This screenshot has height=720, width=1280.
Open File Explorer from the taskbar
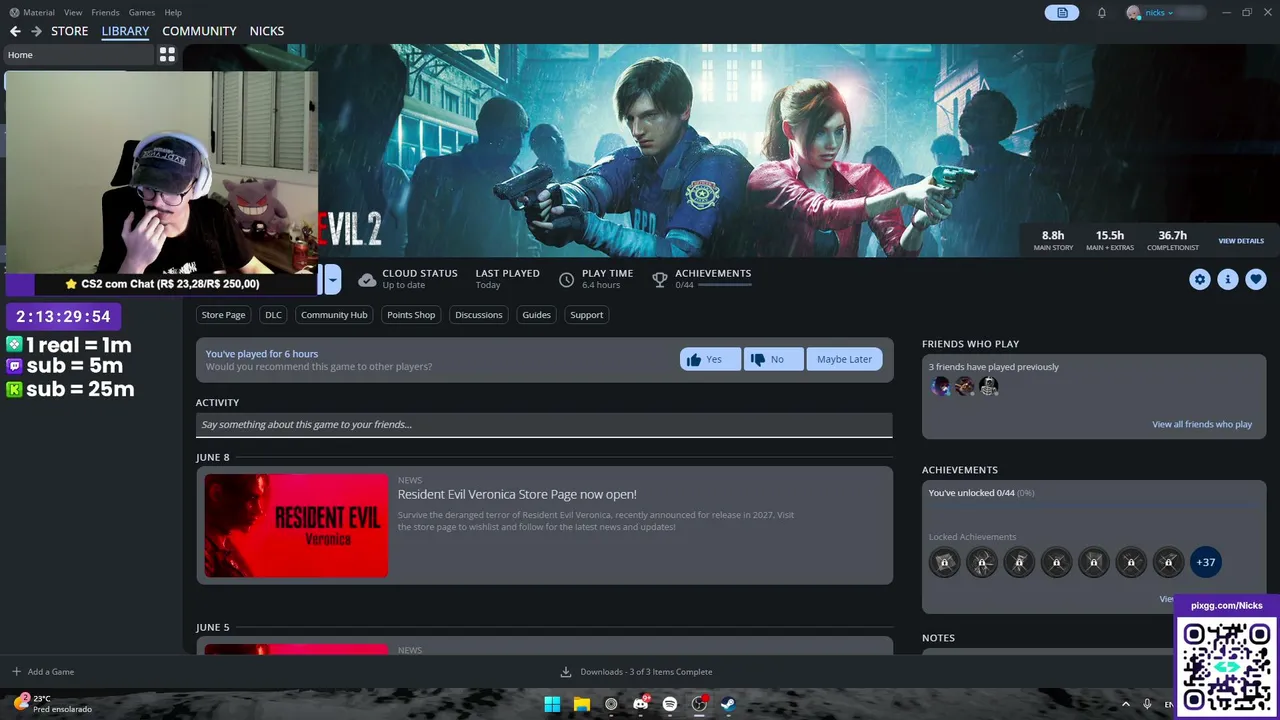click(582, 704)
